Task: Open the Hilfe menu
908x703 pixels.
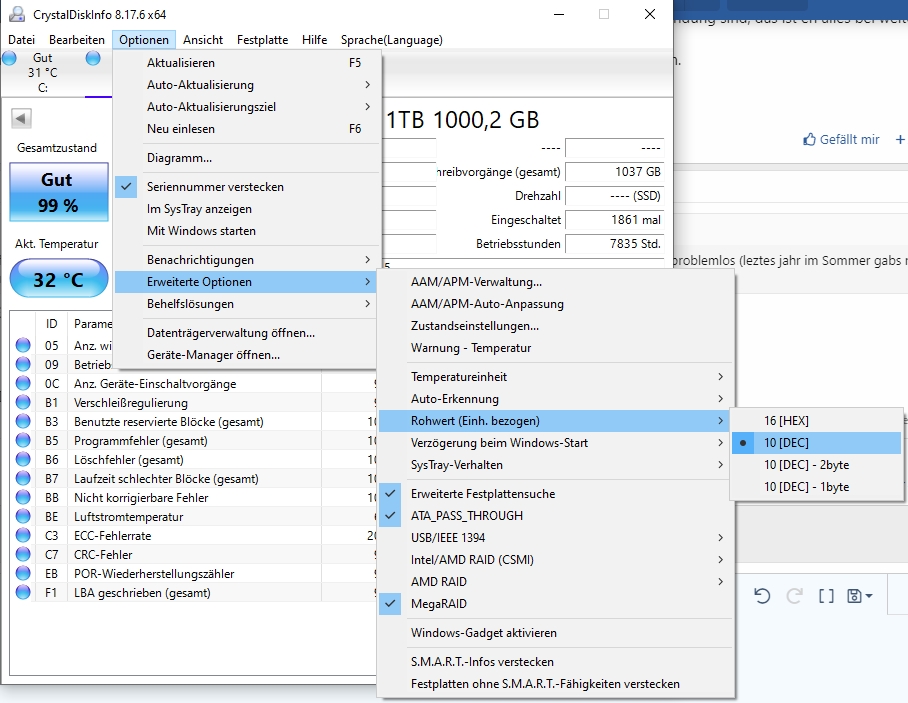Action: (314, 39)
